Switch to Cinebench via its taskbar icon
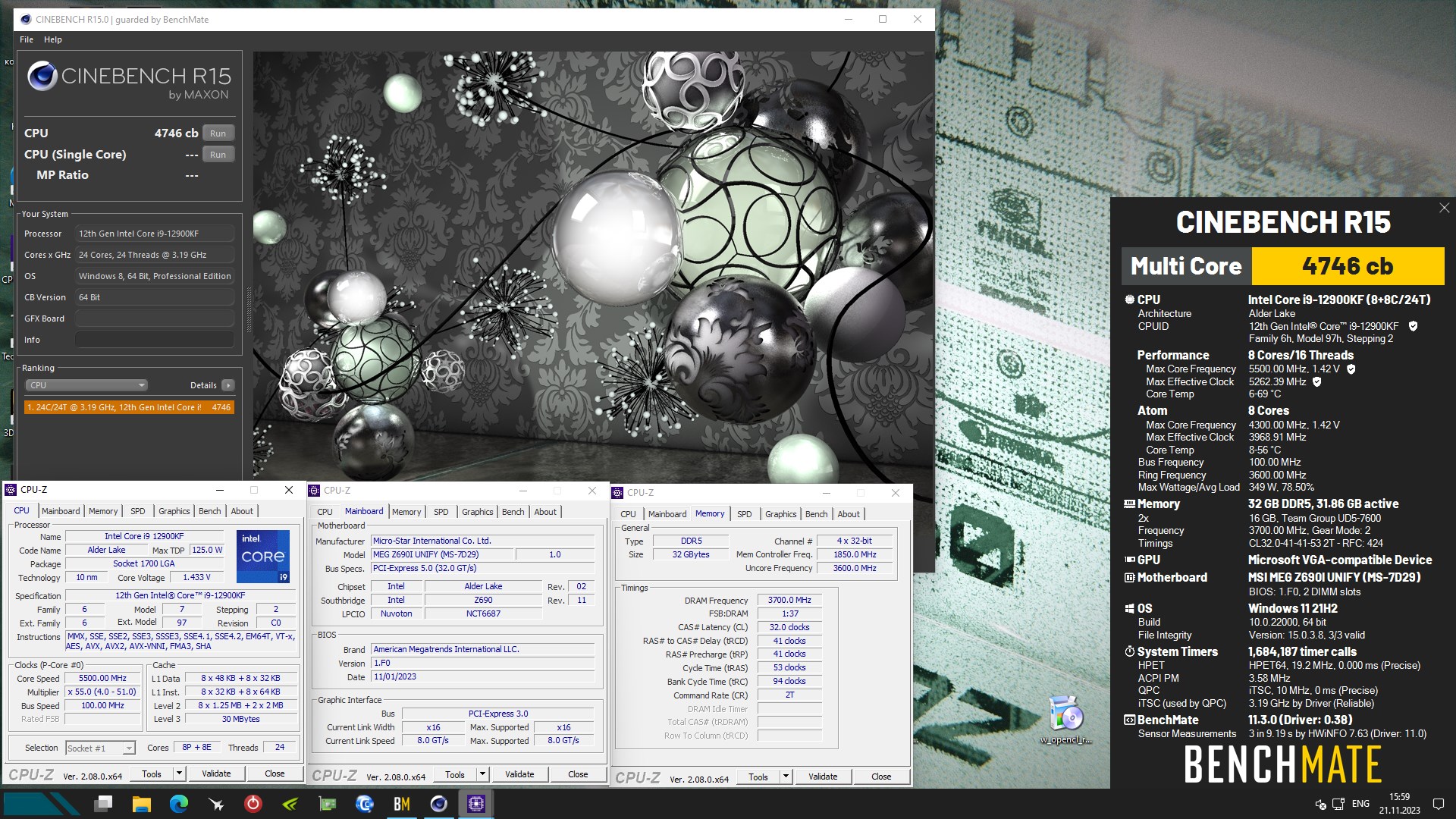 439,803
